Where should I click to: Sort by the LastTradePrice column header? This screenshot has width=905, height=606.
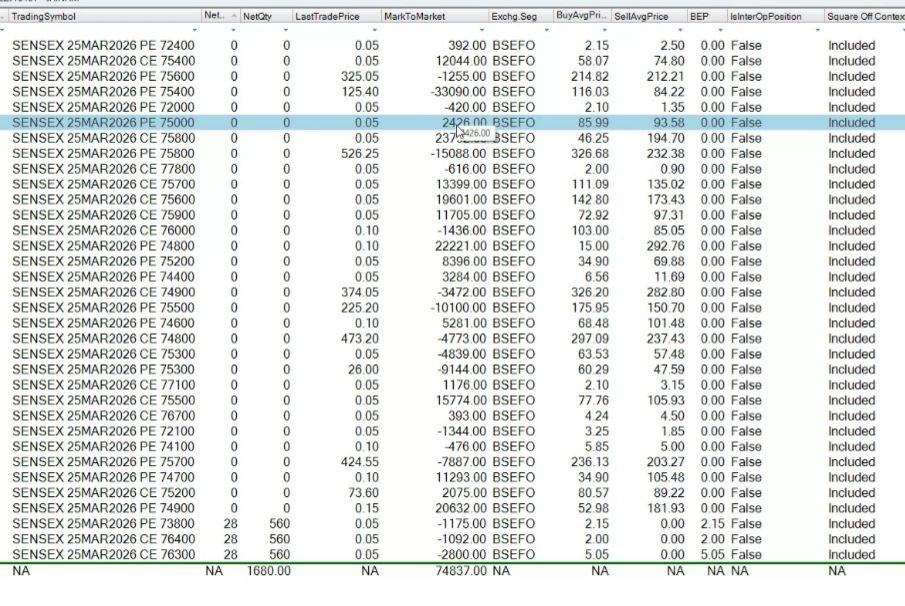click(x=336, y=16)
